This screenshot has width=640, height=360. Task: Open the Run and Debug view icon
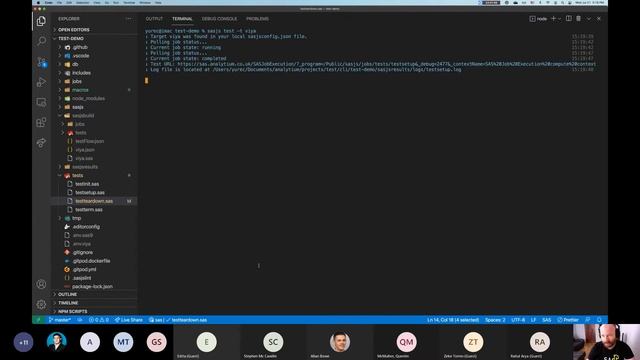(x=41, y=82)
